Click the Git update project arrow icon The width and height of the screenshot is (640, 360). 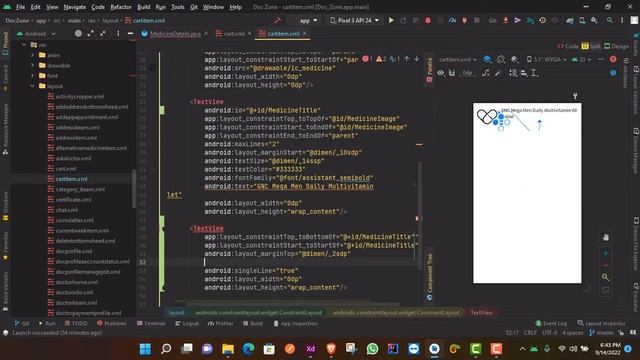pyautogui.click(x=506, y=20)
